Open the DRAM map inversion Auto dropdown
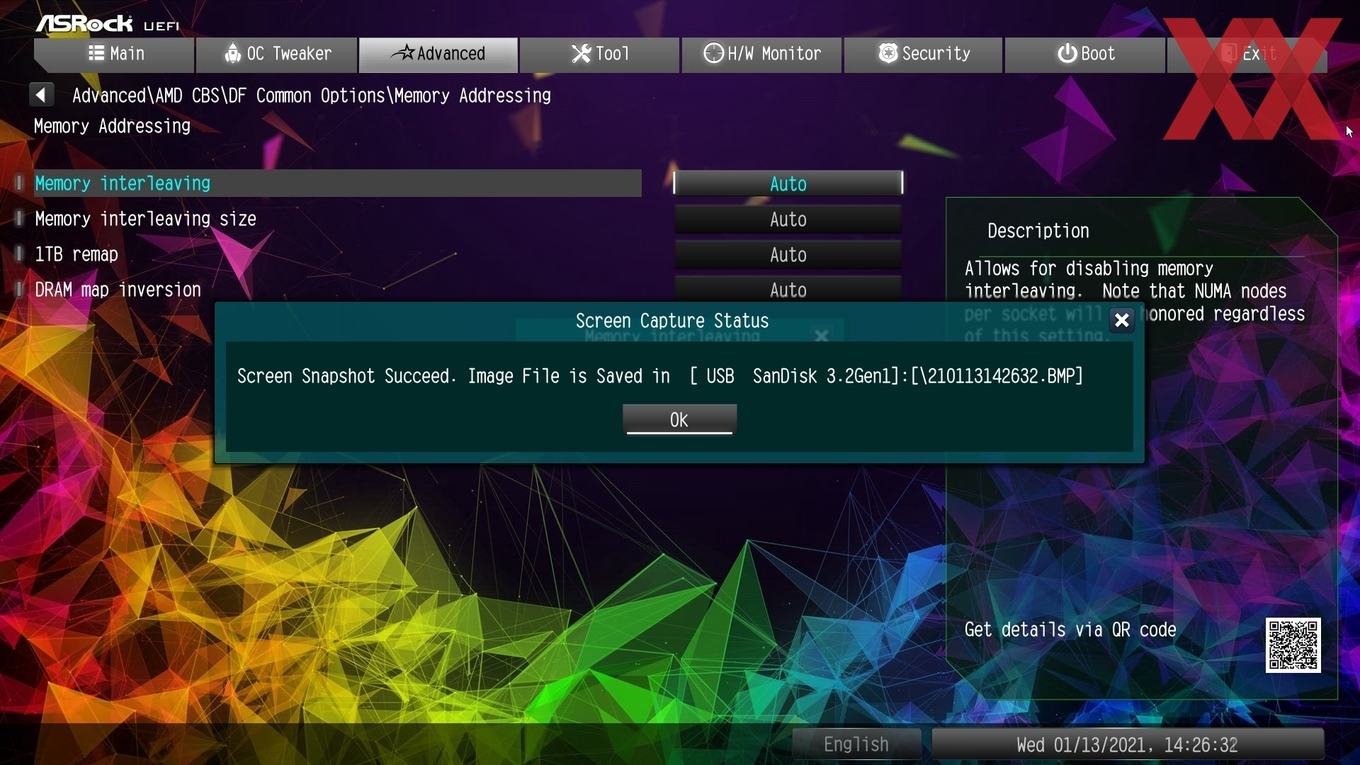1360x765 pixels. coord(788,290)
